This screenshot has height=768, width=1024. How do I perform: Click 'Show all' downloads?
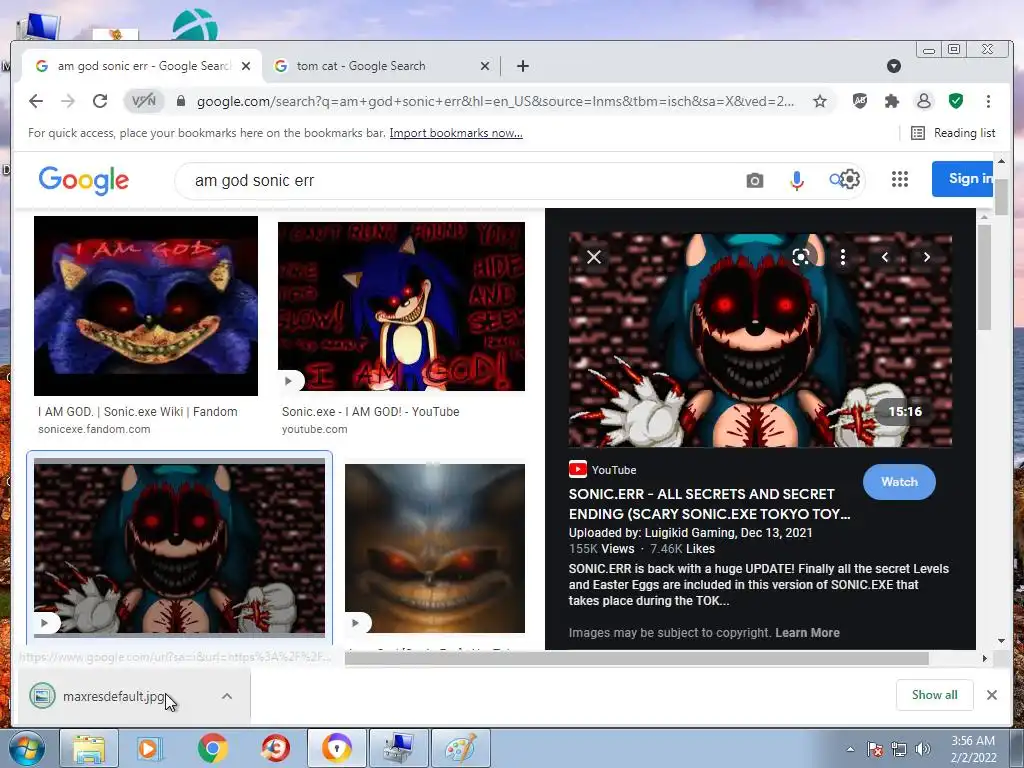click(x=935, y=695)
